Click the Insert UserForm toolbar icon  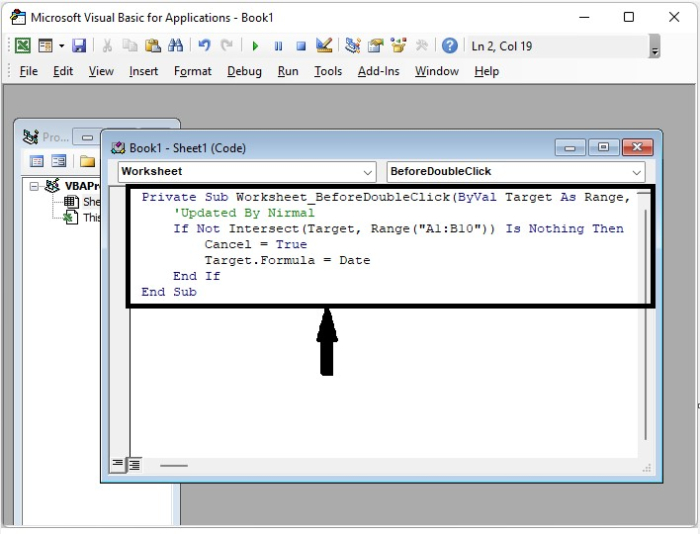[x=45, y=46]
